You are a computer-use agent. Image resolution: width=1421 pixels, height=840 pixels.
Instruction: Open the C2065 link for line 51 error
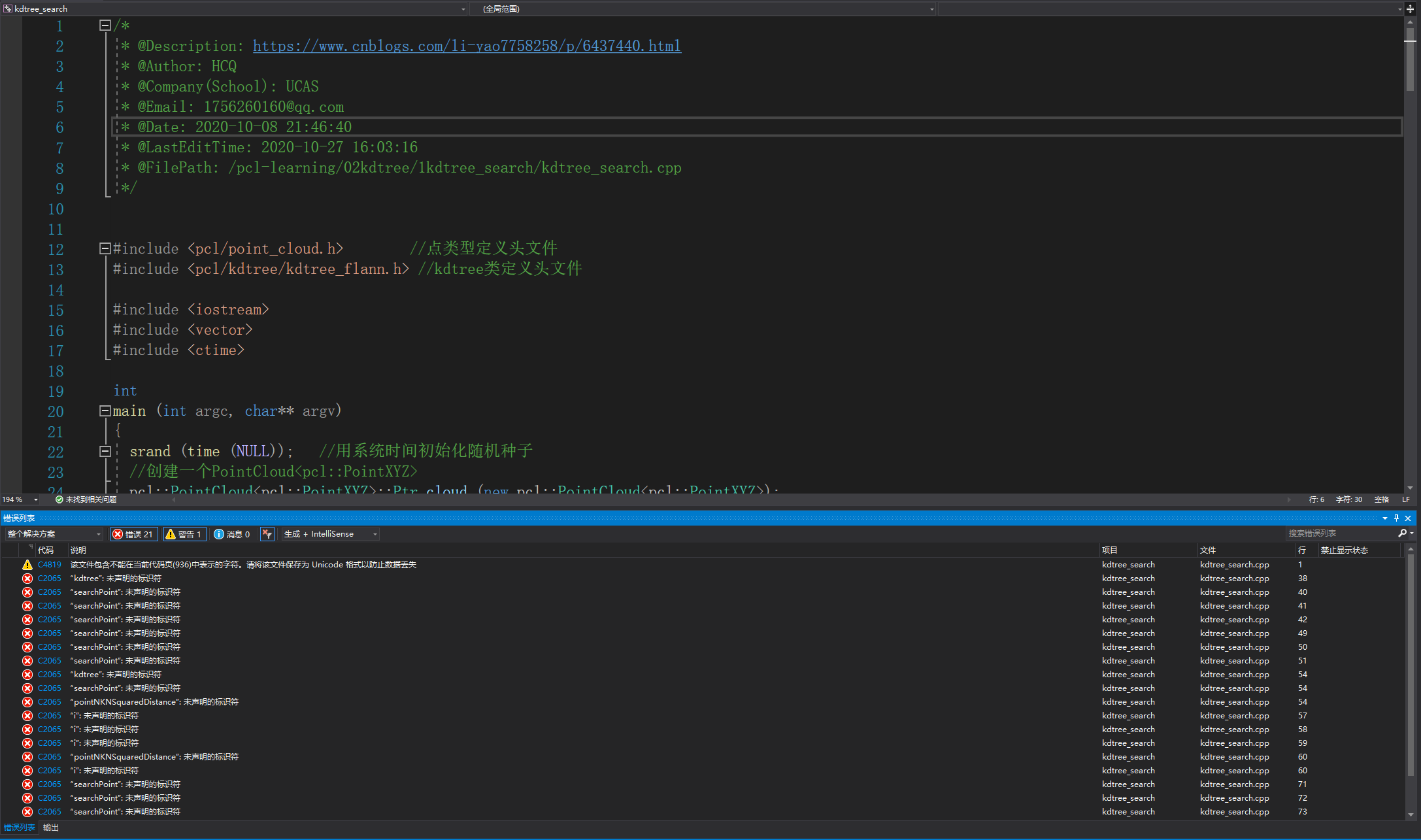(50, 661)
